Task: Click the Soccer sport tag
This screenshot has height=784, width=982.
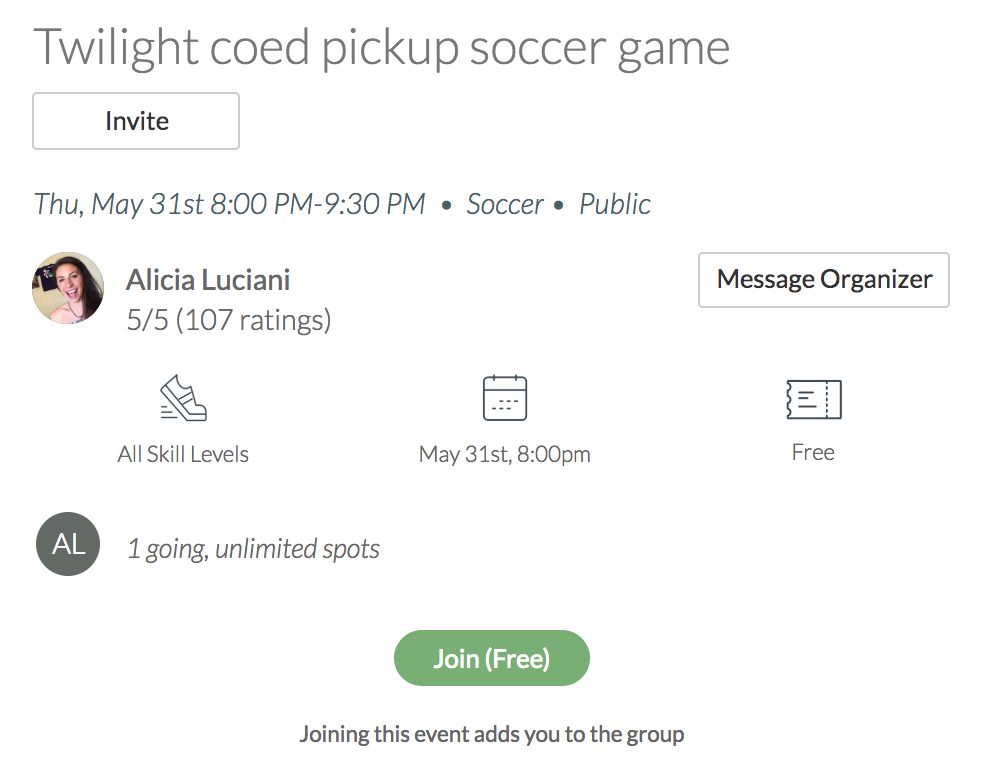Action: click(505, 205)
